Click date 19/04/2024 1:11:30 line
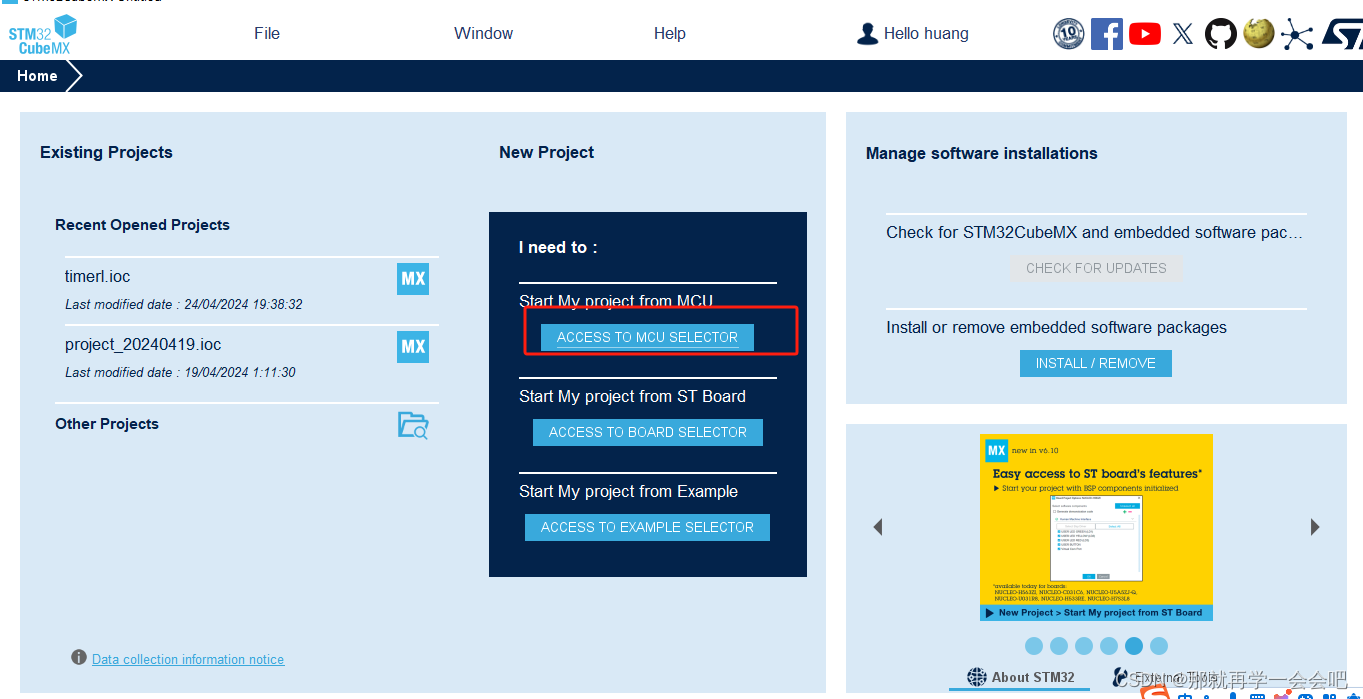1363x699 pixels. coord(180,372)
